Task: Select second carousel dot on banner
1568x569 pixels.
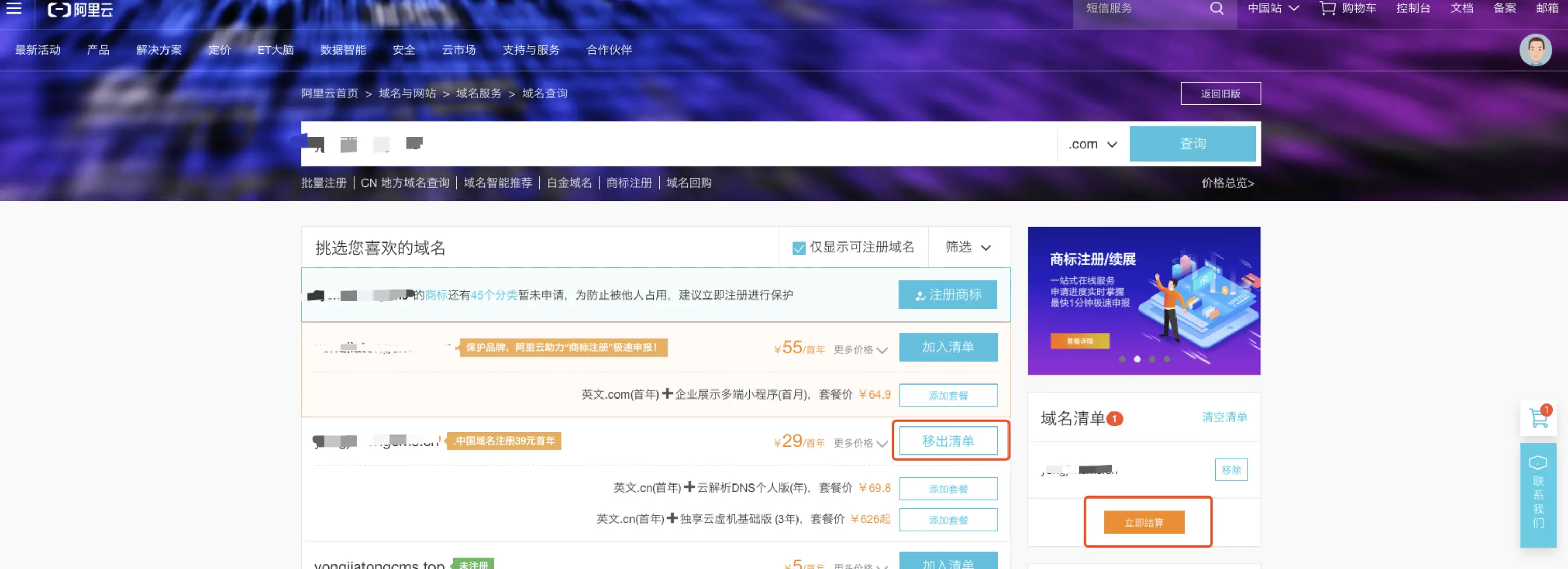Action: coord(1137,359)
